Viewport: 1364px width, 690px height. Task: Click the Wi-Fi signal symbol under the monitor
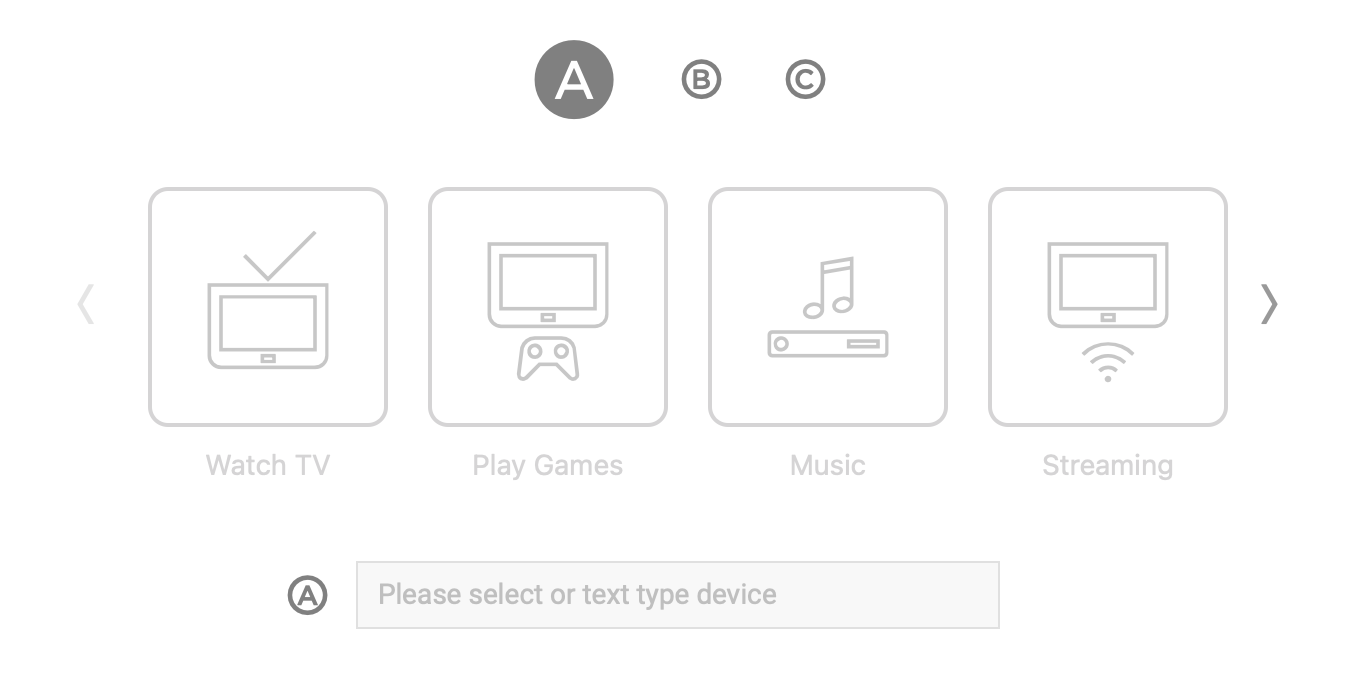[x=1107, y=362]
